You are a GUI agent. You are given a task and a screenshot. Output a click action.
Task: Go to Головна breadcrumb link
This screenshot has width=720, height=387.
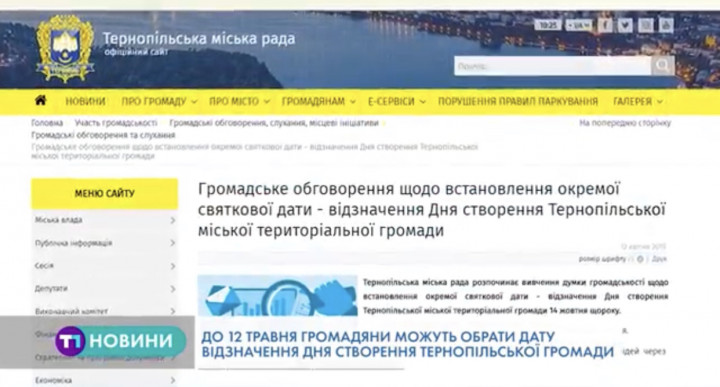pyautogui.click(x=47, y=123)
